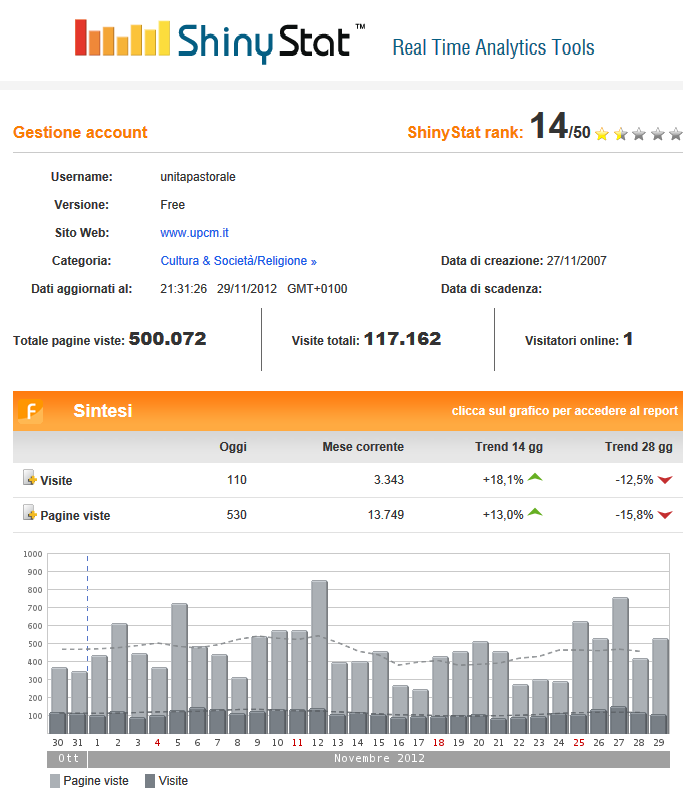The height and width of the screenshot is (806, 697).
Task: Click the Versione value Free
Action: [172, 205]
